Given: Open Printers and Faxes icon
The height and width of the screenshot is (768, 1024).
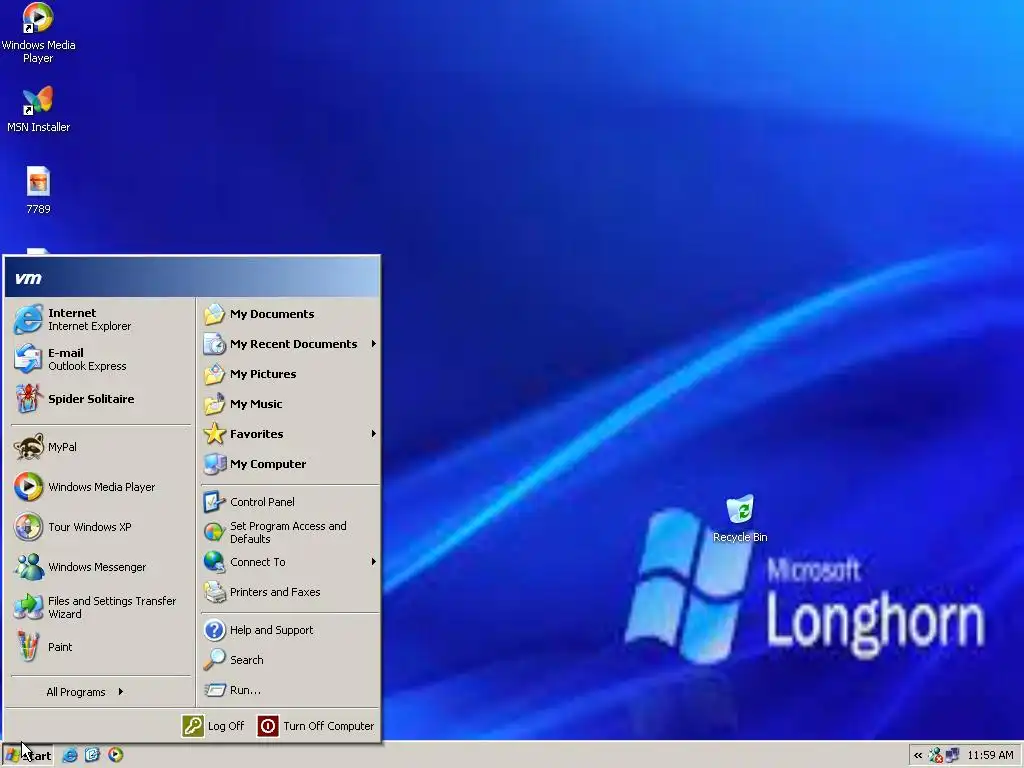Looking at the screenshot, I should pyautogui.click(x=214, y=592).
